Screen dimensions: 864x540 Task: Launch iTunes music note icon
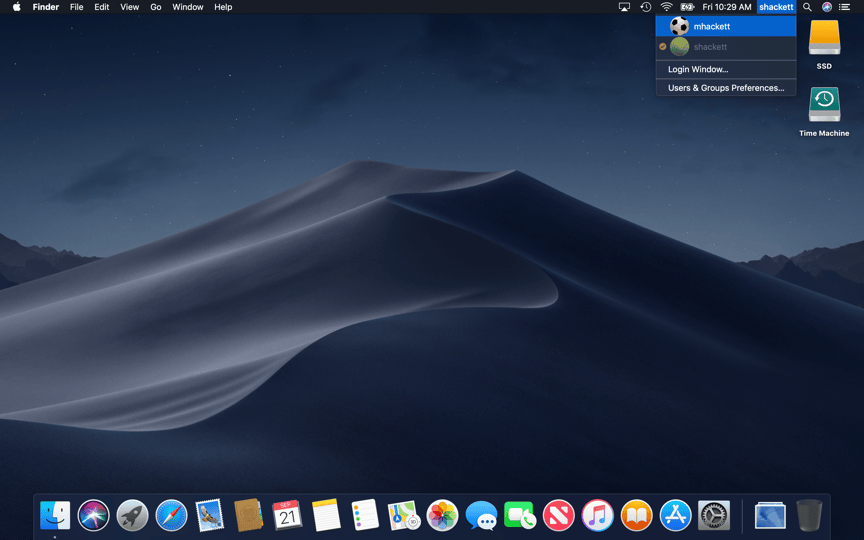pyautogui.click(x=597, y=516)
